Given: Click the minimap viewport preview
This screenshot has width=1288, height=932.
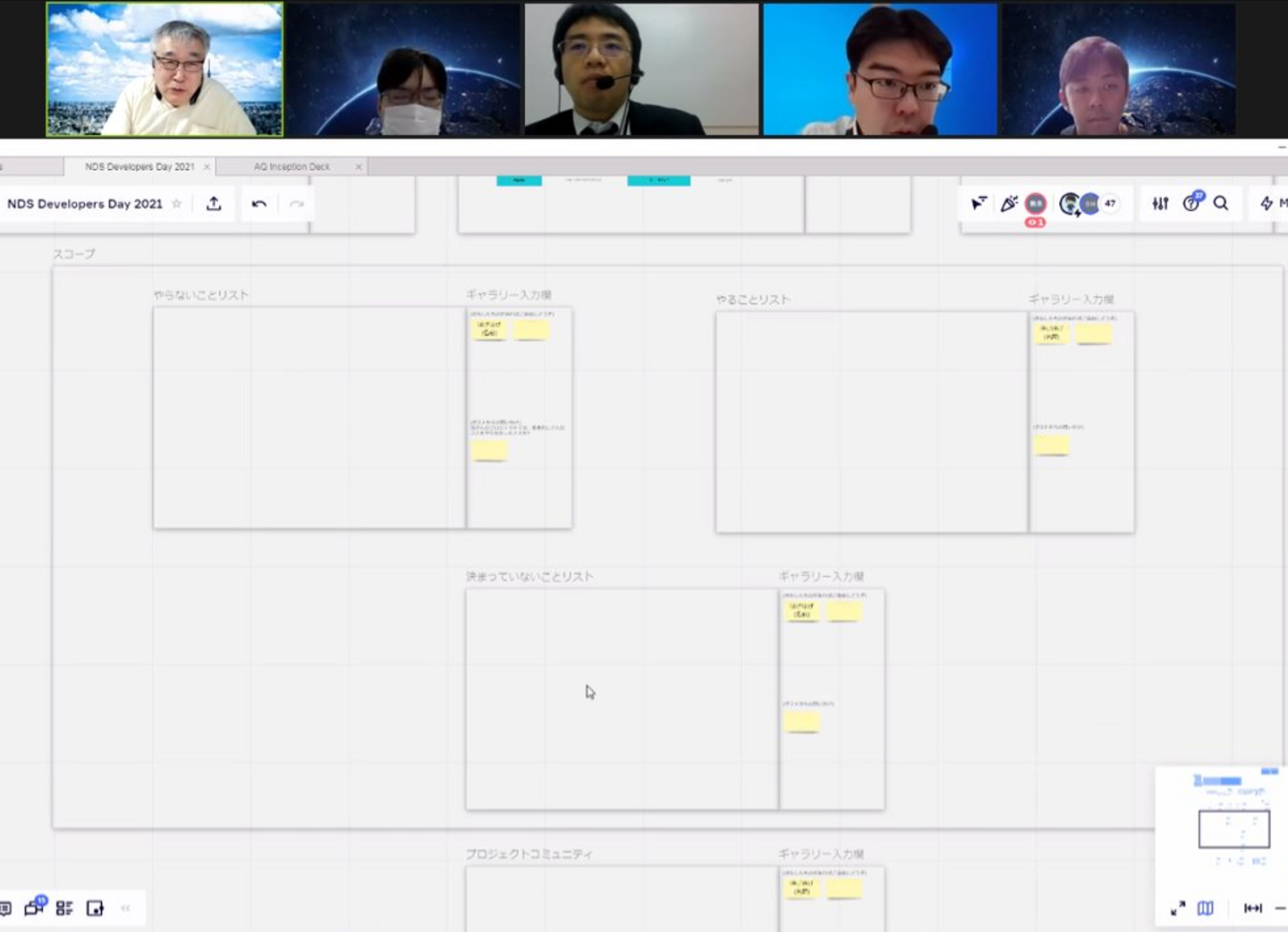Looking at the screenshot, I should pos(1234,829).
